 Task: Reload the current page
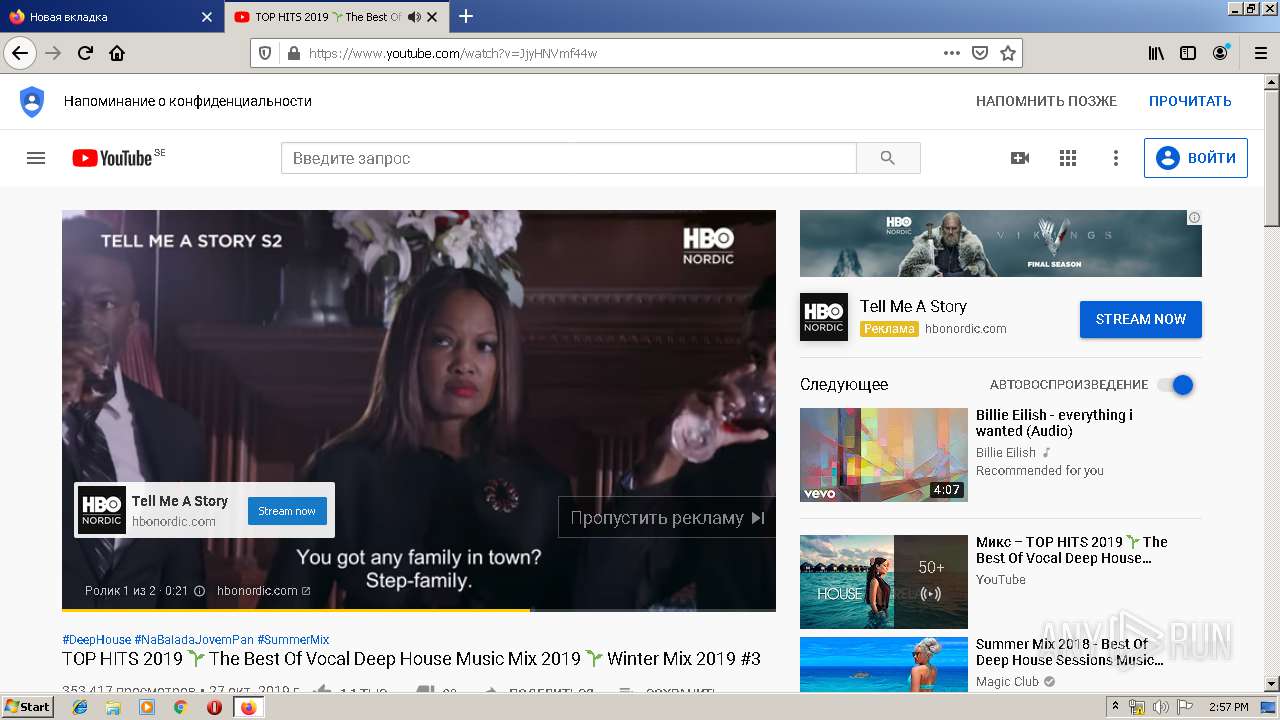[x=85, y=53]
